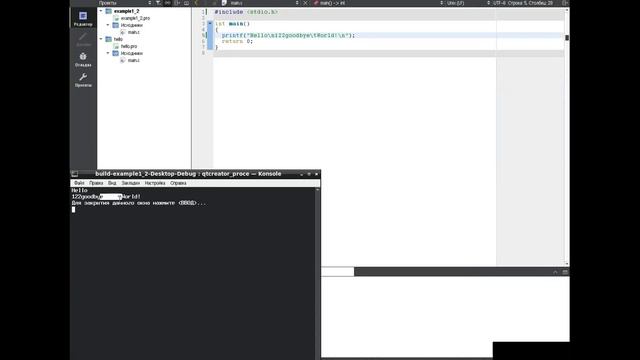Click the Konsole title bar text
The image size is (640, 360).
tap(188, 174)
